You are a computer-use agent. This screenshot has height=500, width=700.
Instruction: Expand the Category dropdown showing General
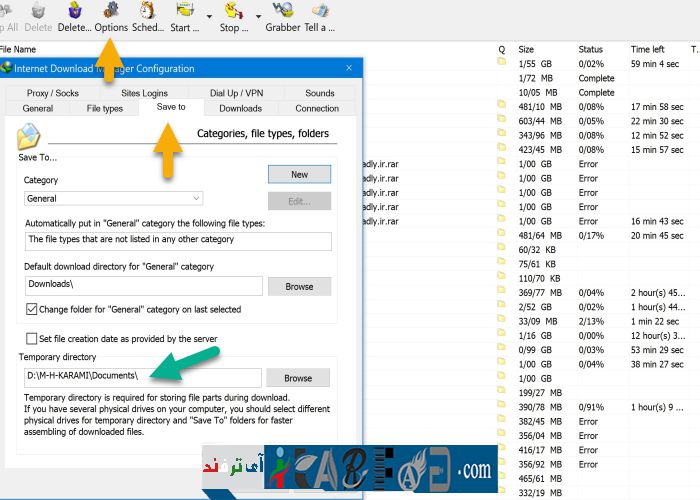pos(196,199)
